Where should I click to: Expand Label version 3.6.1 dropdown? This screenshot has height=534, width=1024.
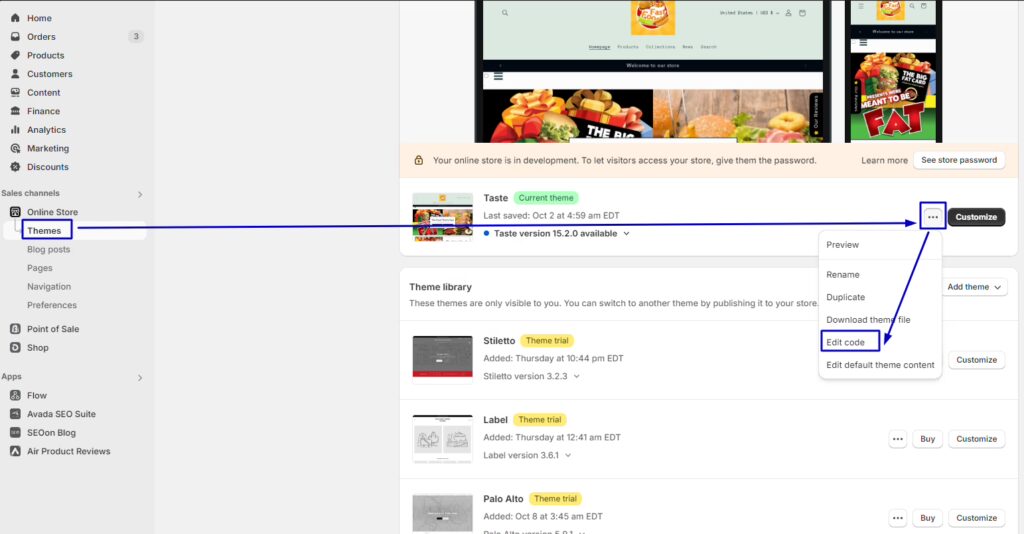click(568, 456)
